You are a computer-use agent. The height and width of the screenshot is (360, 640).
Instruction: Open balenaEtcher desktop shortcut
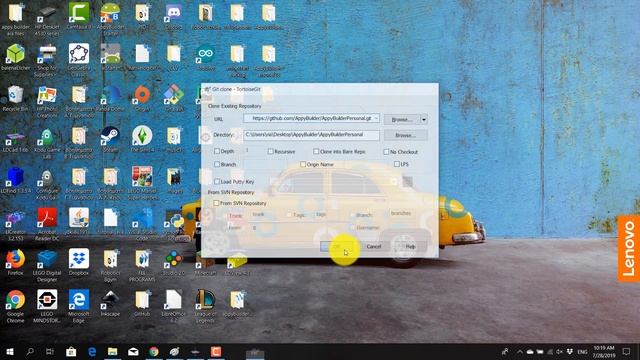(x=16, y=57)
